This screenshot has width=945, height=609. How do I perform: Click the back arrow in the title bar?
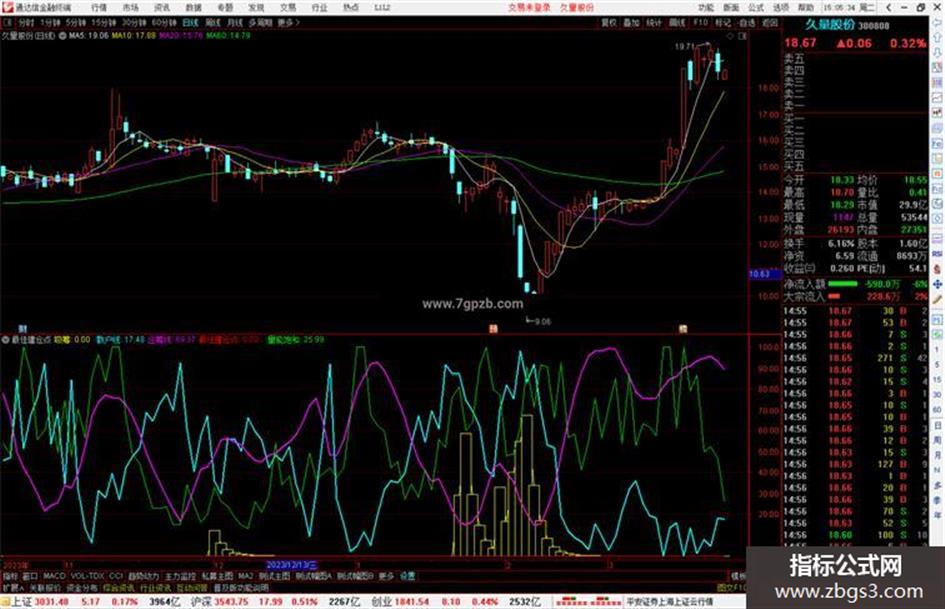(889, 7)
